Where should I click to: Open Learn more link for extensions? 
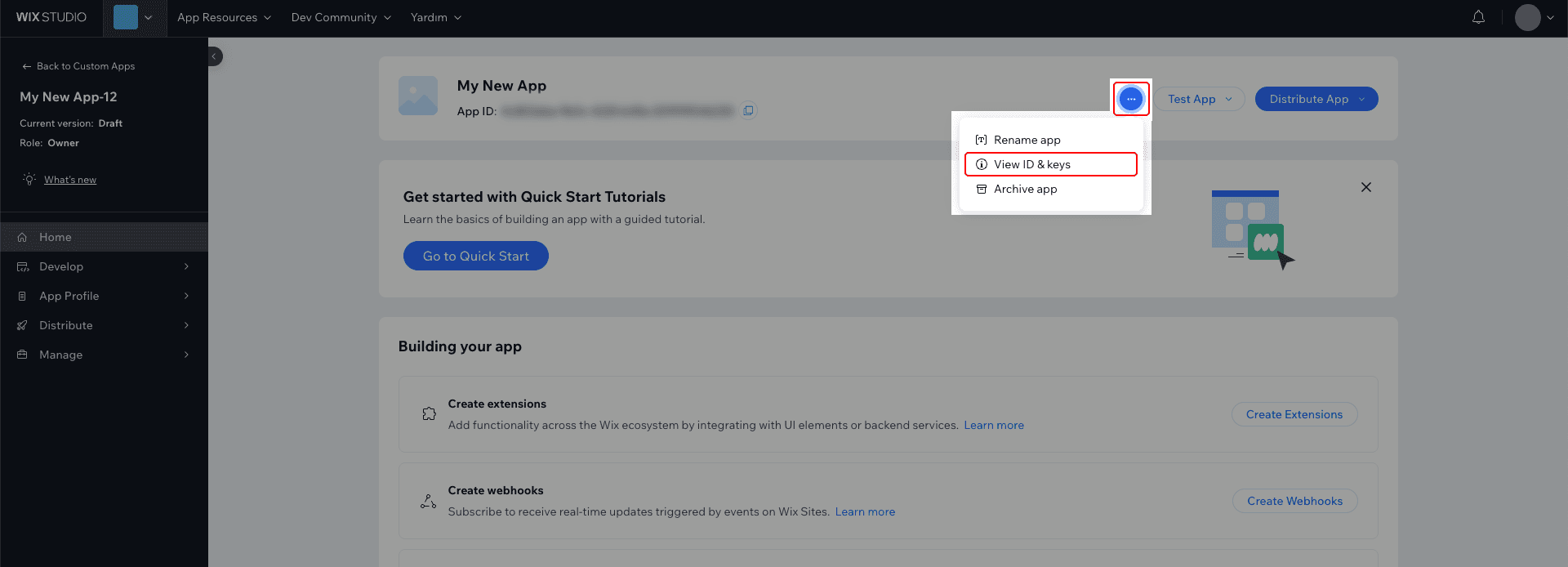tap(994, 425)
